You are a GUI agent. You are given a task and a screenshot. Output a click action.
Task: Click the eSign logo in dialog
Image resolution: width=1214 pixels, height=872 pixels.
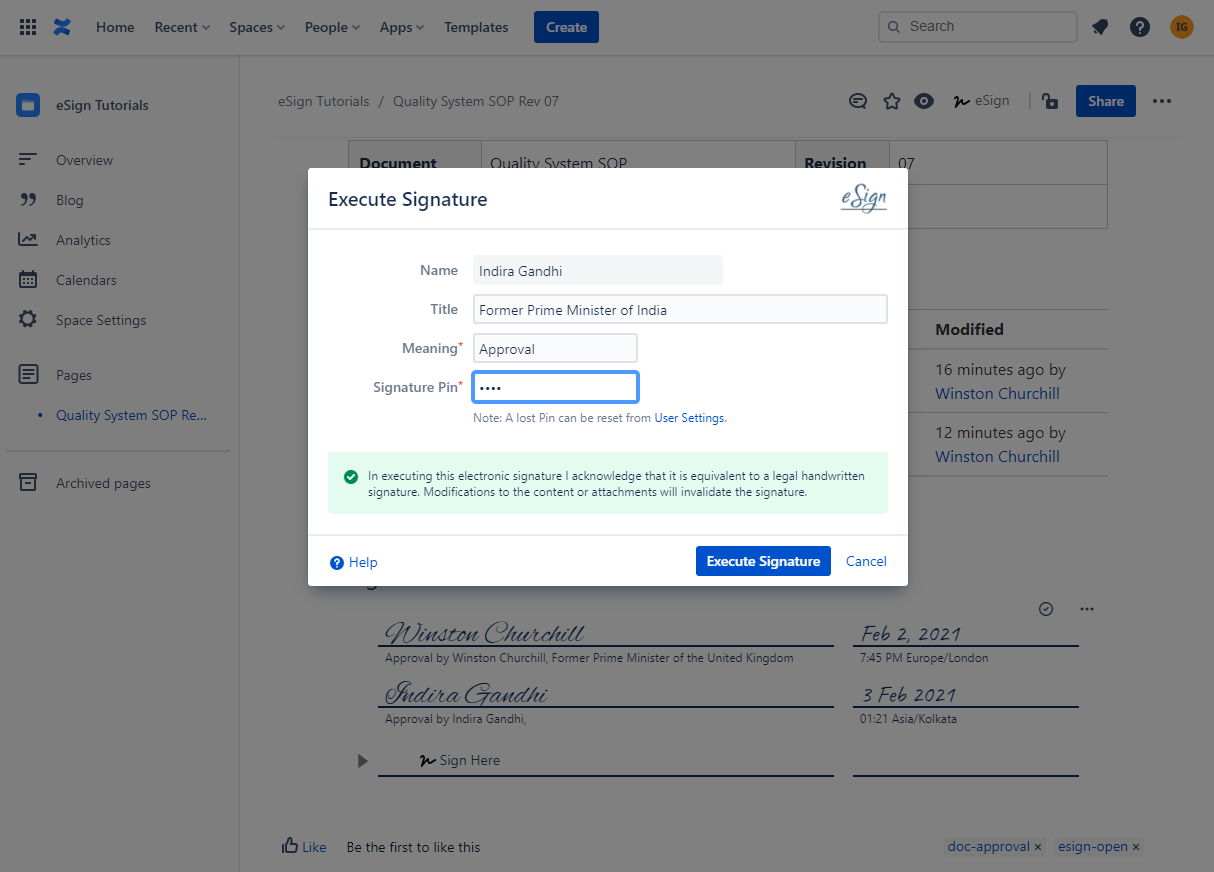point(864,199)
